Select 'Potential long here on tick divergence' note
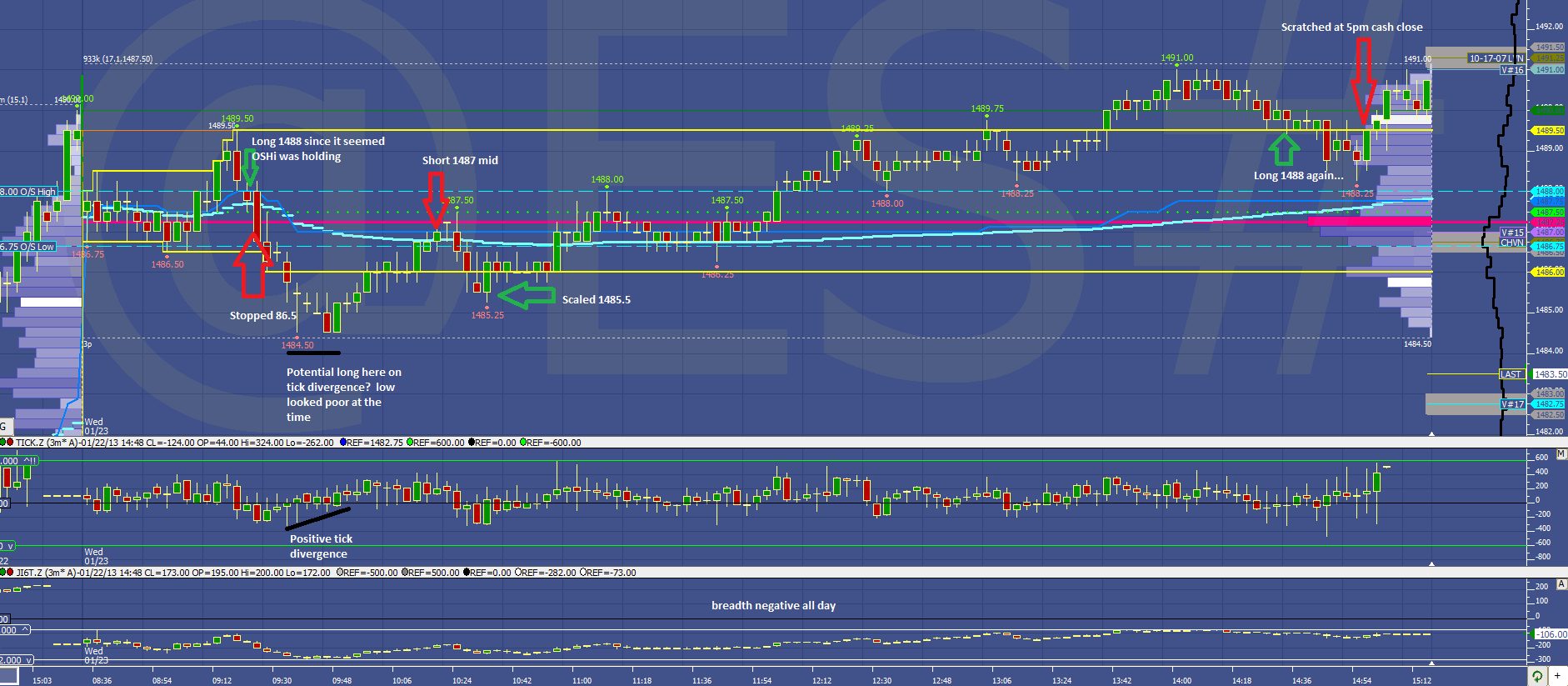The image size is (1568, 686). (344, 395)
